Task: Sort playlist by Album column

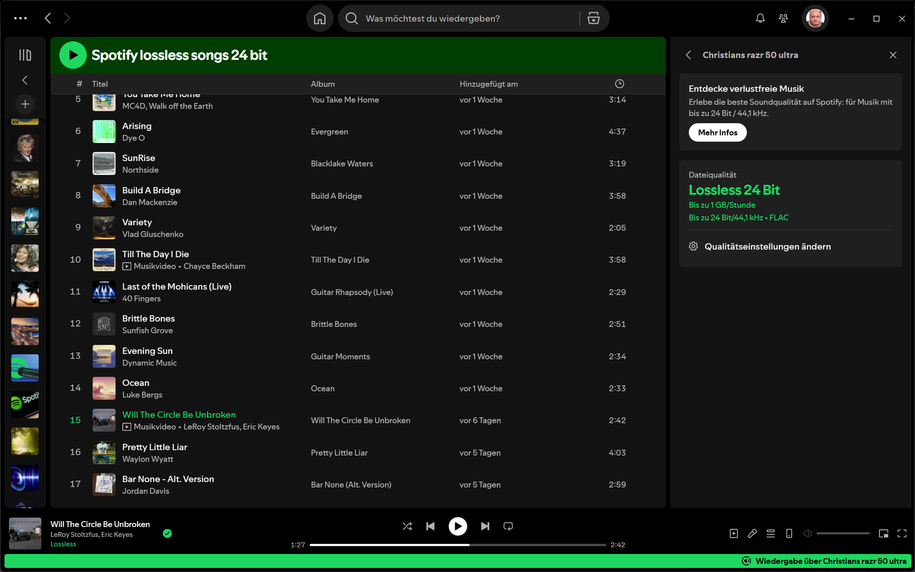Action: point(322,84)
